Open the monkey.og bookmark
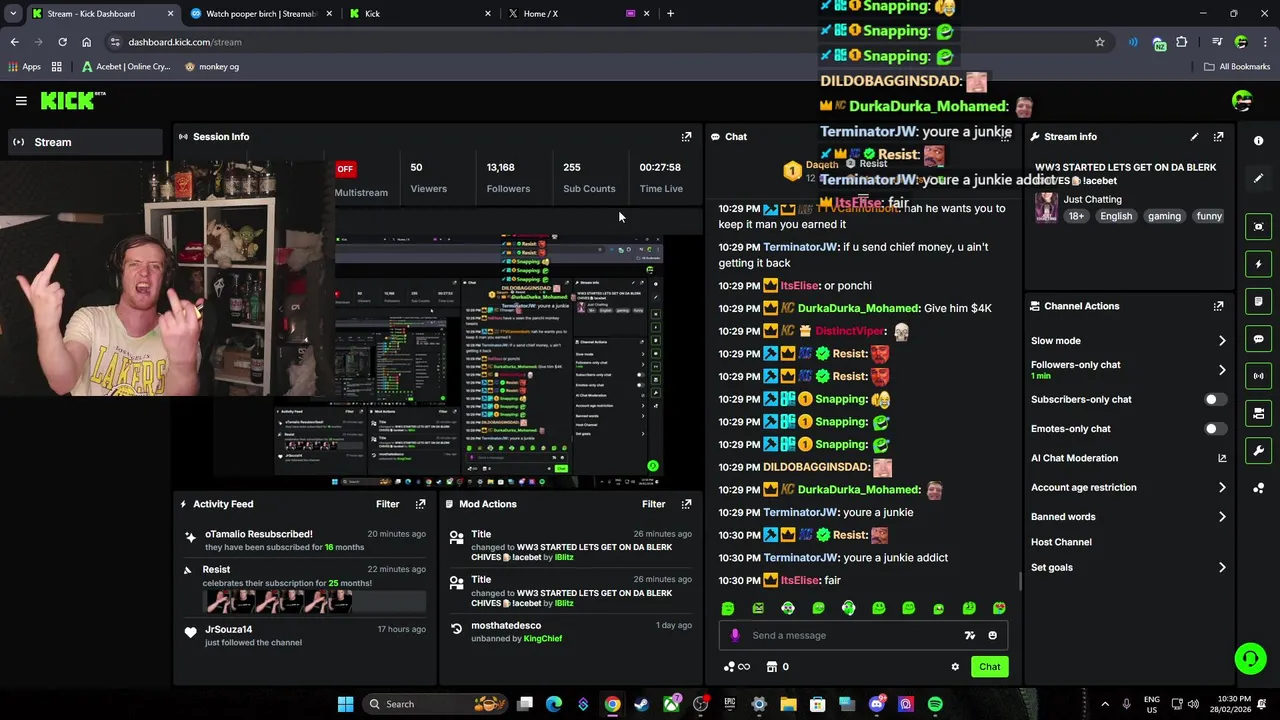Viewport: 1280px width, 720px height. point(212,67)
